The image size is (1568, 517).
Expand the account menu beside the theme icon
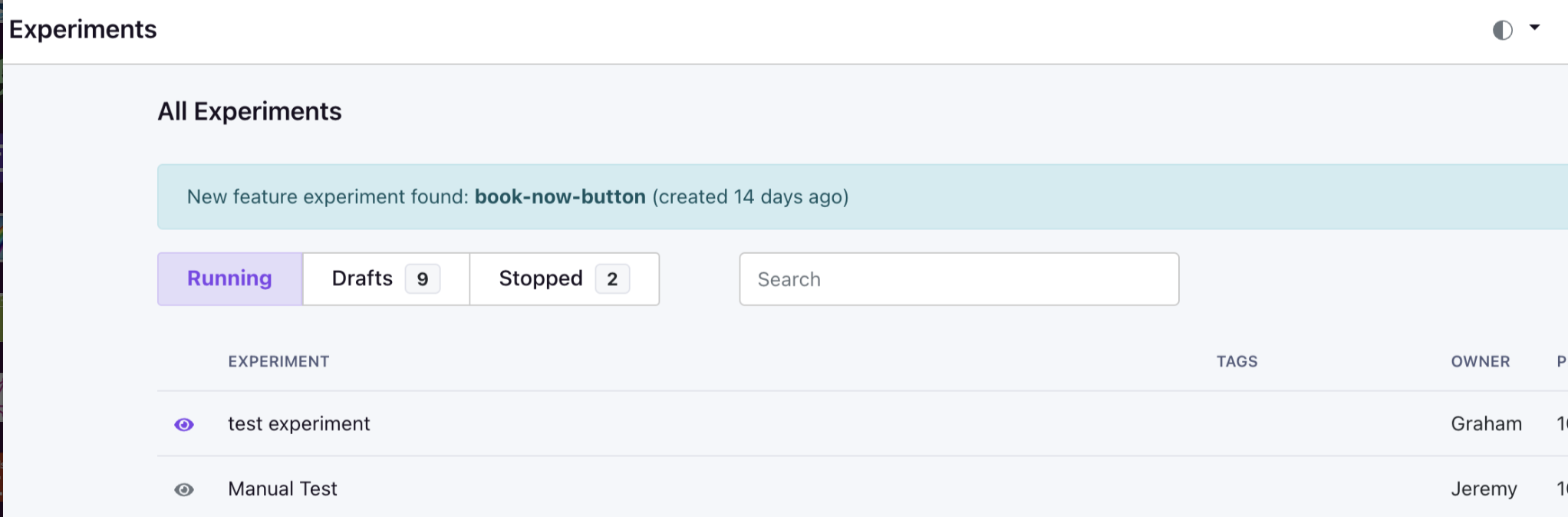(1535, 28)
